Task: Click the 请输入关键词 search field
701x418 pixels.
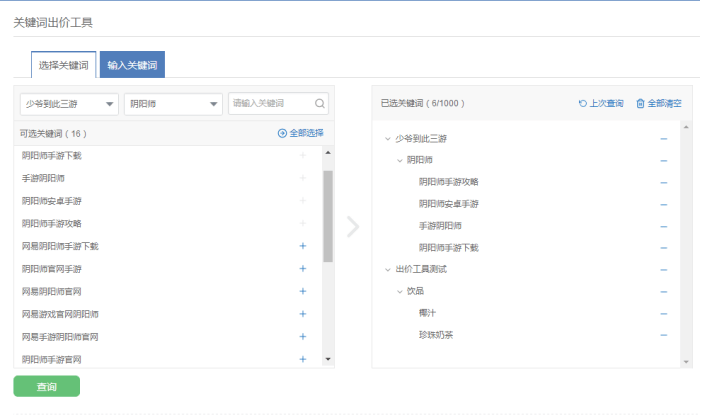Action: (x=270, y=103)
